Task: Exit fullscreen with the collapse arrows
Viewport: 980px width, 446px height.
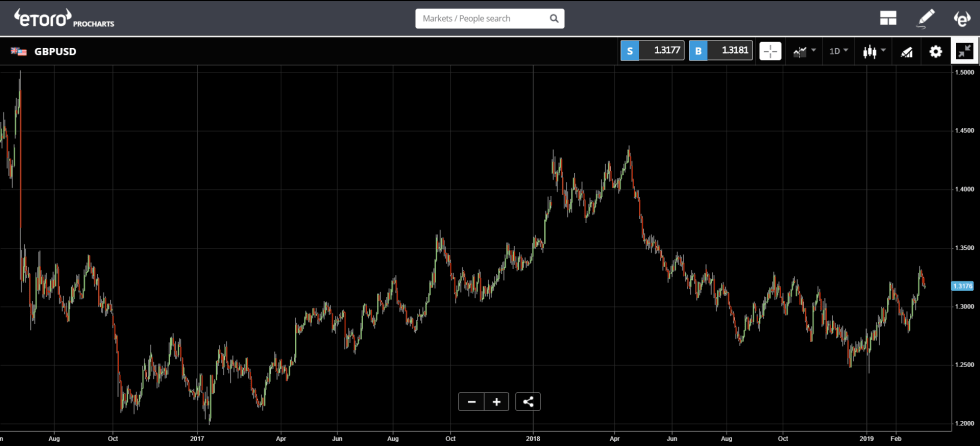Action: [x=964, y=51]
